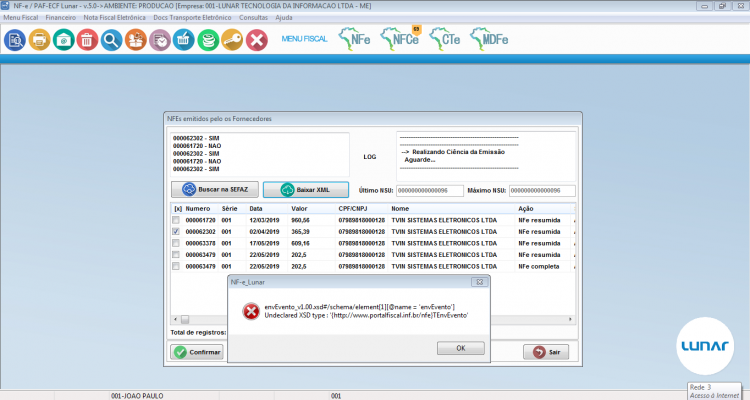This screenshot has height=400, width=750.
Task: Click the red X exit toolbar icon
Action: click(257, 40)
